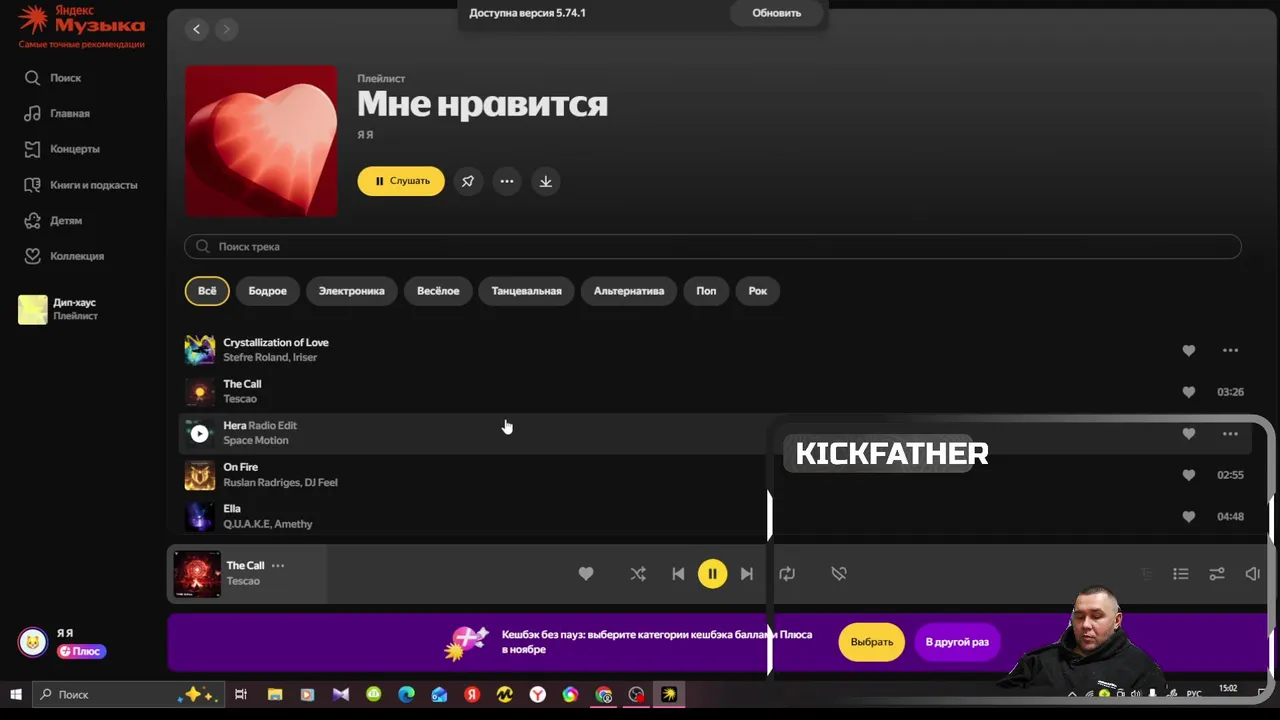1280x720 pixels.
Task: Click Выбрать on the cashback banner
Action: click(x=872, y=642)
